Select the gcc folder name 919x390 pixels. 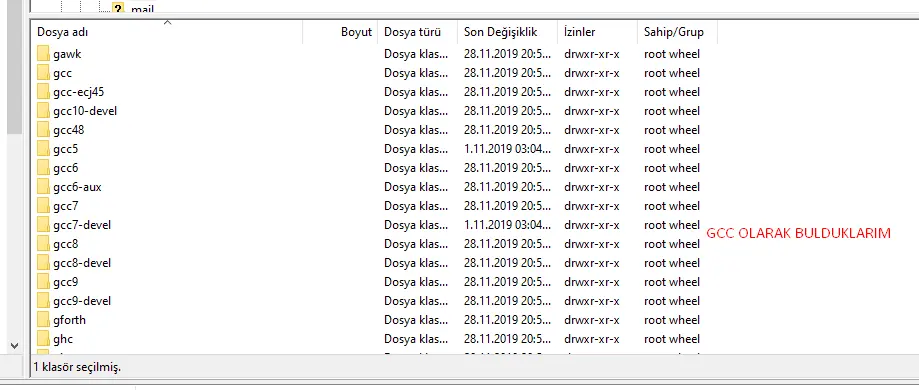62,73
